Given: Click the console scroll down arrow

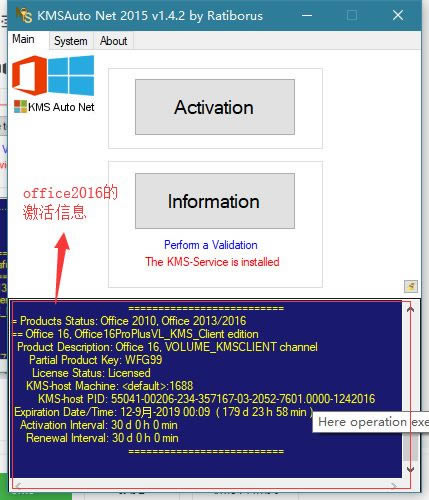Looking at the screenshot, I should pyautogui.click(x=410, y=469).
